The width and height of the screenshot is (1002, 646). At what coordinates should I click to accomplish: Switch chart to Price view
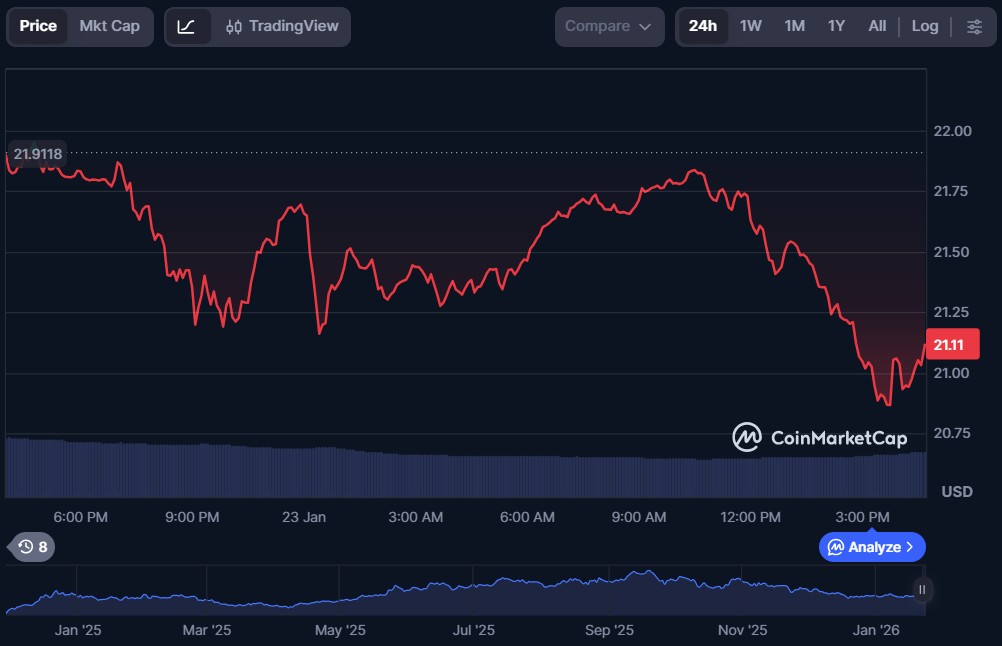[38, 27]
